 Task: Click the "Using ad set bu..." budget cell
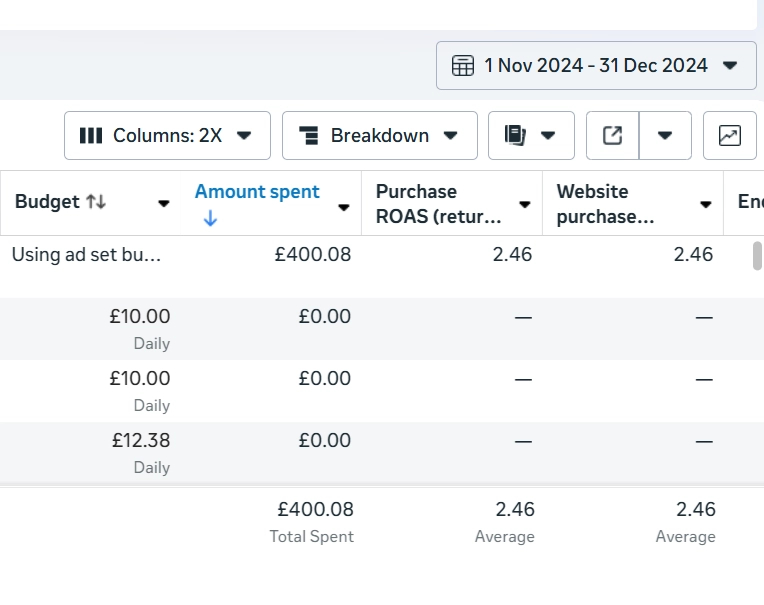click(86, 254)
